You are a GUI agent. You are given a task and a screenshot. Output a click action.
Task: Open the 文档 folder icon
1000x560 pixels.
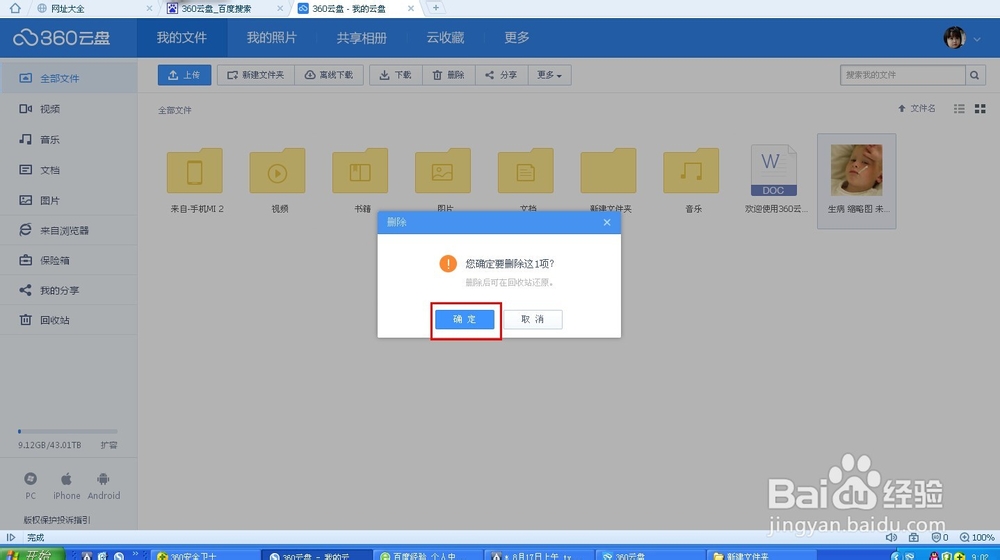pos(526,171)
